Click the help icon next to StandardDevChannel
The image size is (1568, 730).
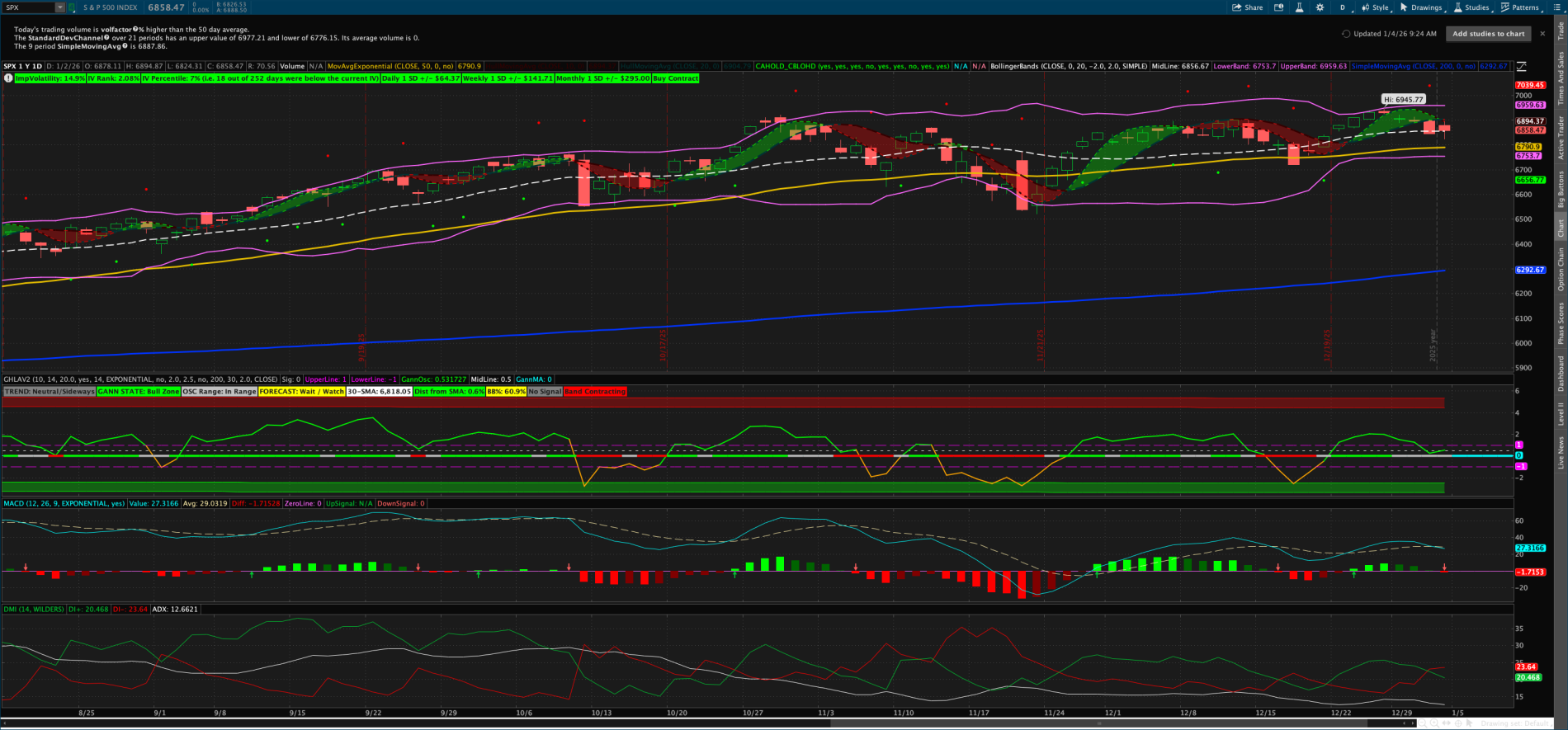(x=106, y=38)
